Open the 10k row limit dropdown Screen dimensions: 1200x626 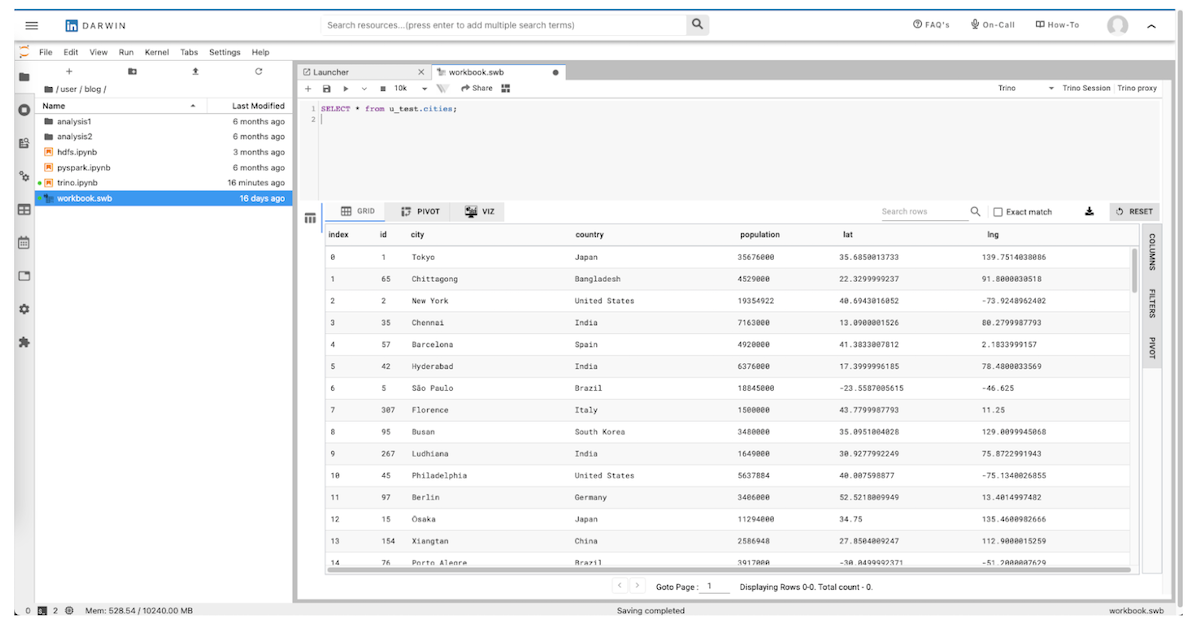pos(411,88)
